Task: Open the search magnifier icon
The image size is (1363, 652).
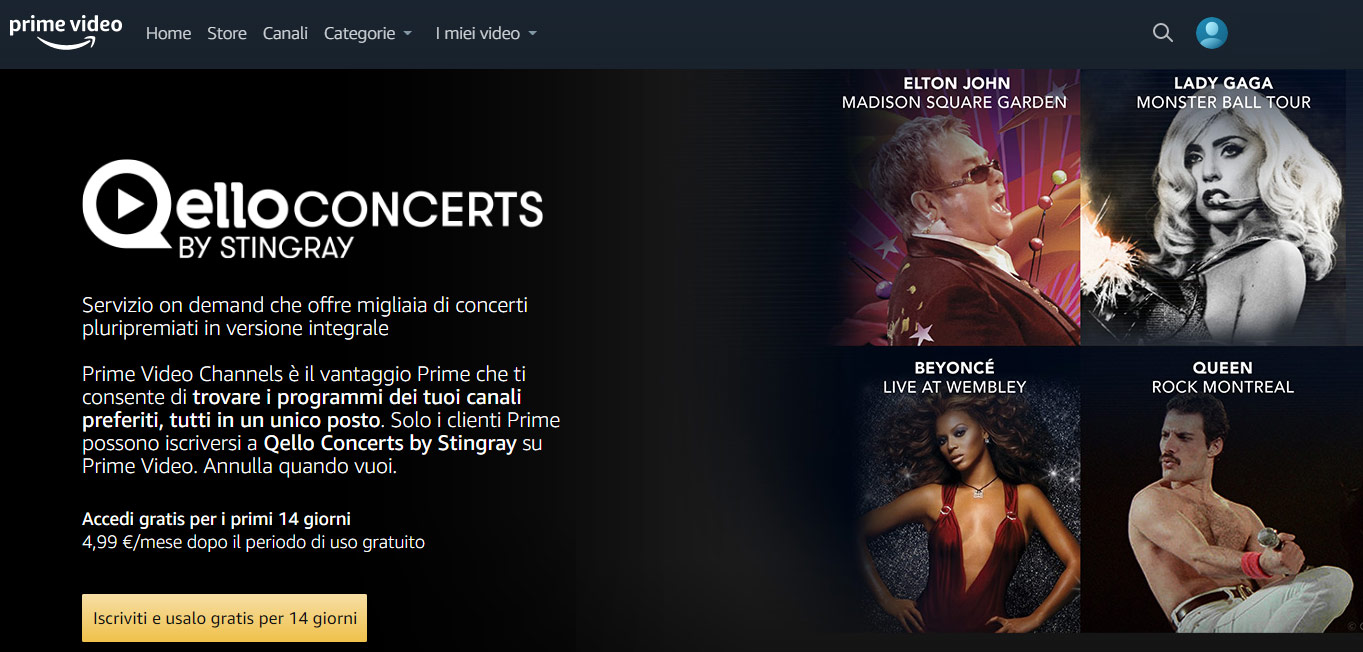Action: (1162, 33)
